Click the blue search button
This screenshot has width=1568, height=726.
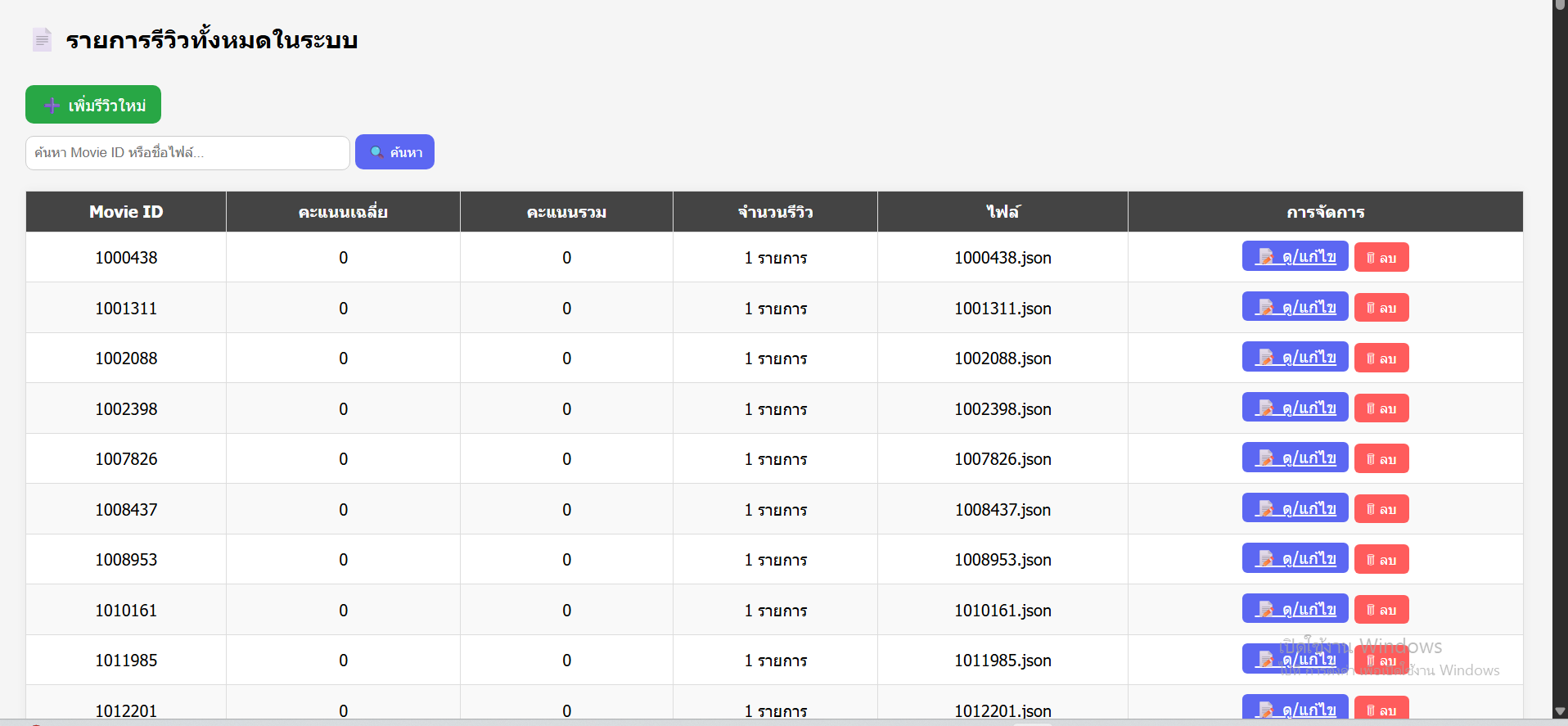click(x=394, y=152)
